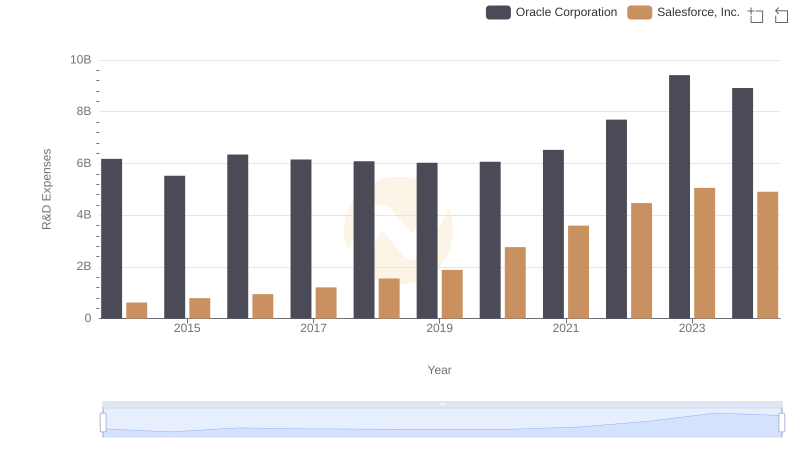Click the first Oracle bar before 2015

point(112,239)
